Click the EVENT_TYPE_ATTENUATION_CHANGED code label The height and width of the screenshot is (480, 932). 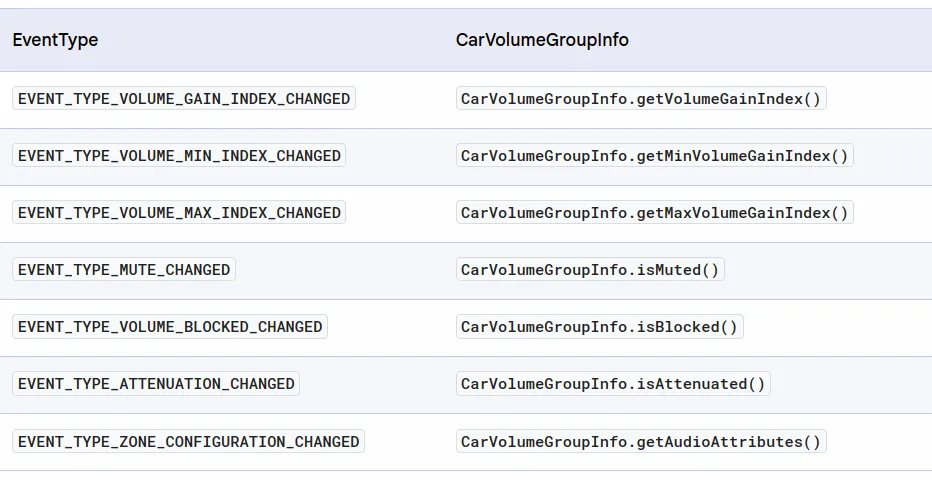pyautogui.click(x=156, y=384)
